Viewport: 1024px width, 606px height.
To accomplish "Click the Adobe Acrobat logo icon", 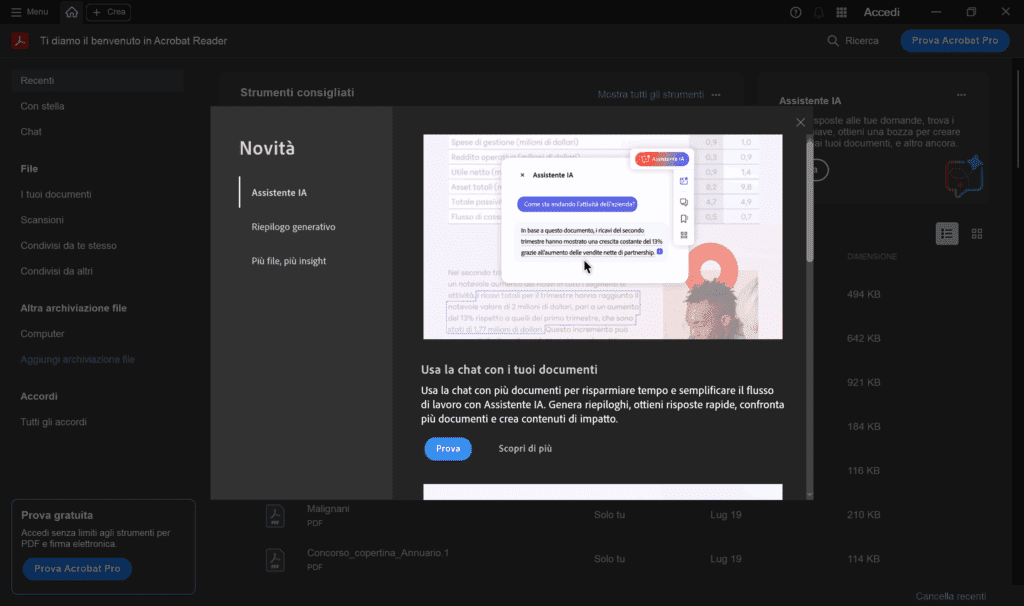I will (19, 41).
